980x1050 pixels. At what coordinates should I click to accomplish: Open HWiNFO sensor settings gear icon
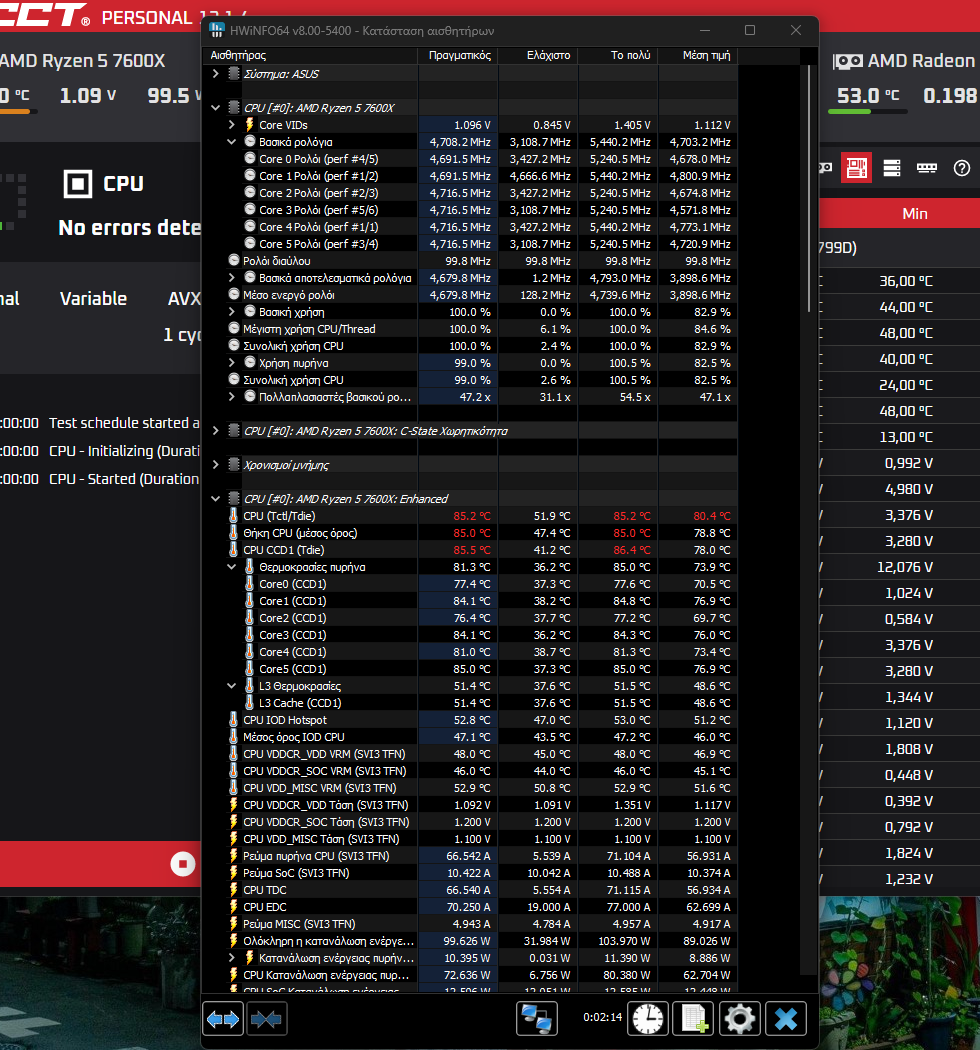pyautogui.click(x=740, y=1019)
